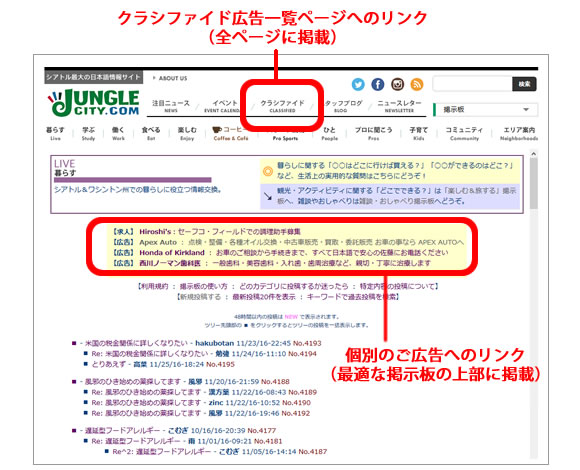Screen dimensions: 580x470
Task: Select the 食べる Eat category
Action: (151, 133)
